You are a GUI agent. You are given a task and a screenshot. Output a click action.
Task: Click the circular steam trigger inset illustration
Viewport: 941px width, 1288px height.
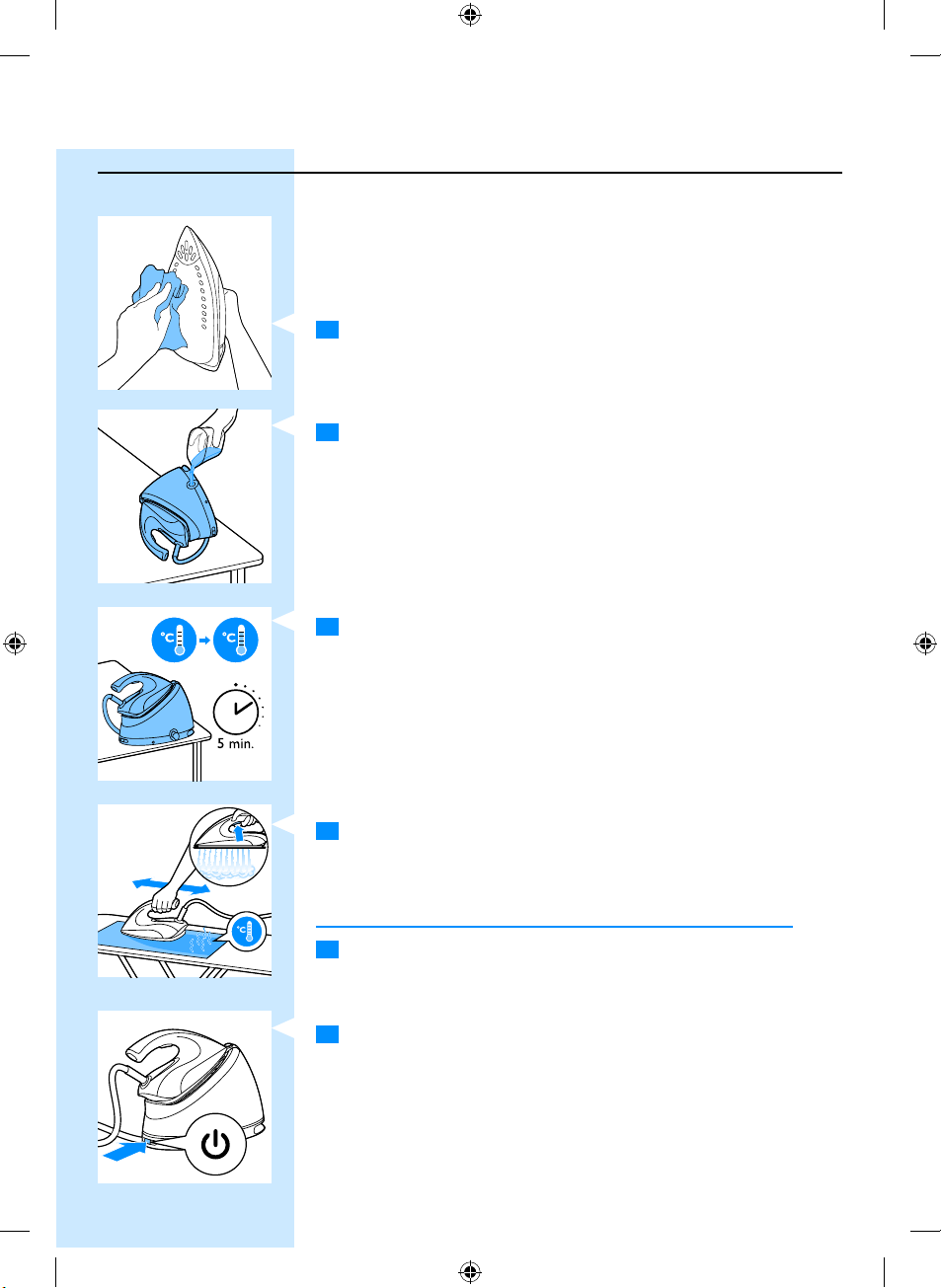230,844
